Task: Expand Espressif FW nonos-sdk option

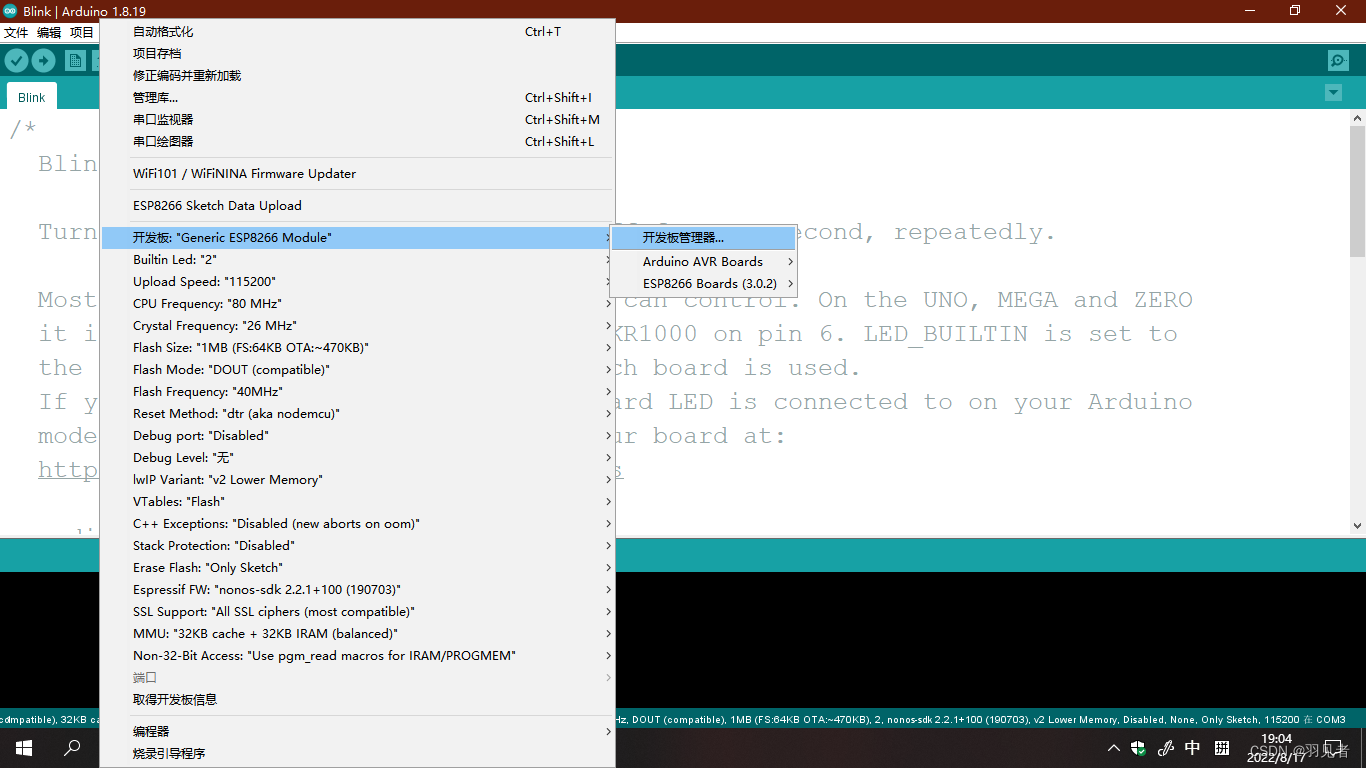Action: coord(357,590)
